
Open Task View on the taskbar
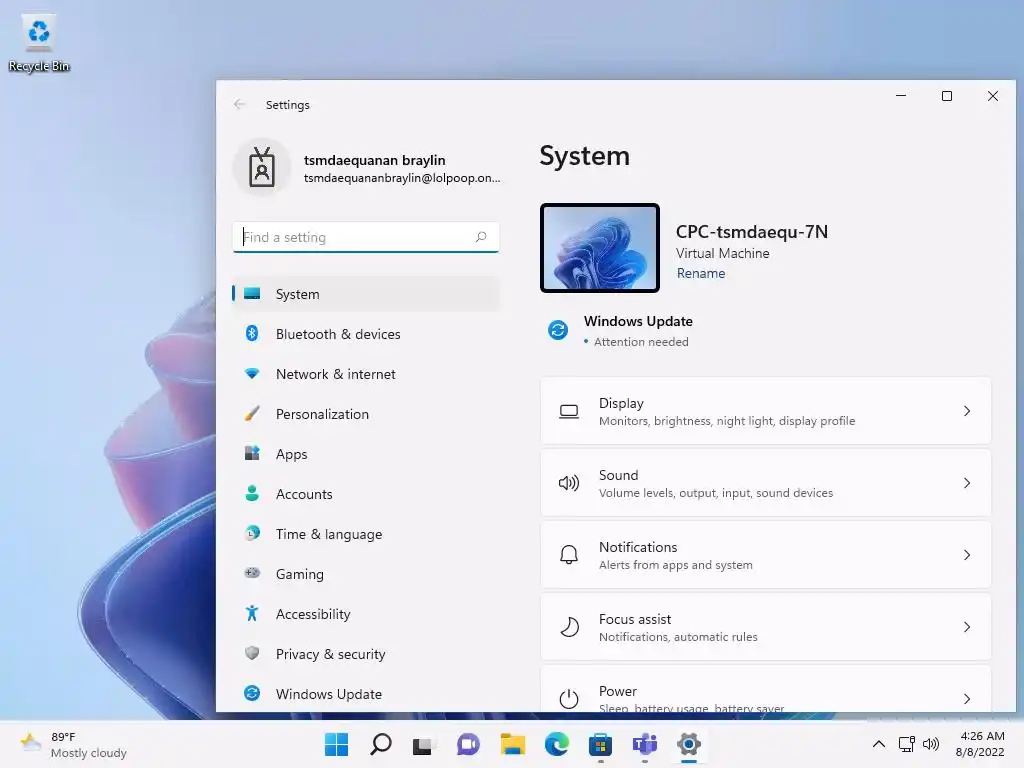(423, 745)
